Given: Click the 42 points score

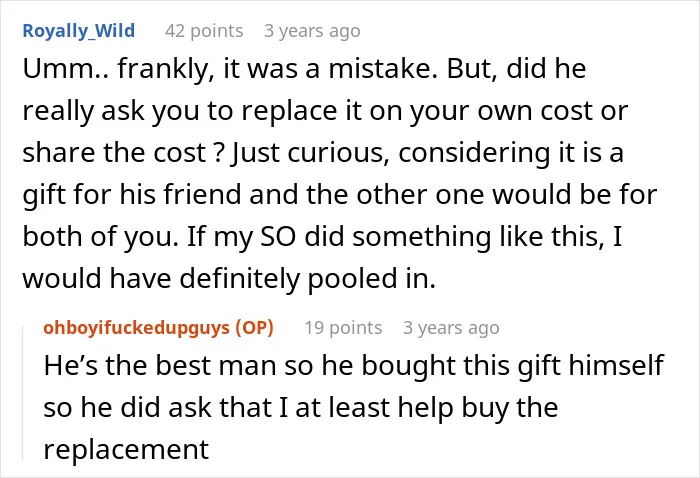Looking at the screenshot, I should (204, 31).
